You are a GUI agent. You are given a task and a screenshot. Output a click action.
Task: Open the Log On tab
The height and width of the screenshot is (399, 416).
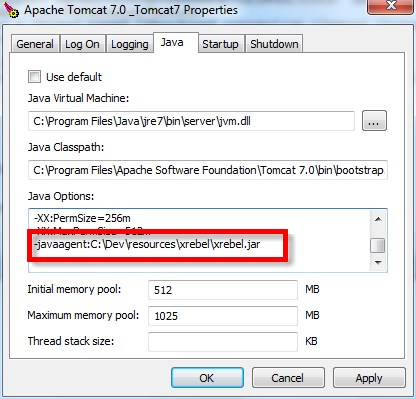82,44
